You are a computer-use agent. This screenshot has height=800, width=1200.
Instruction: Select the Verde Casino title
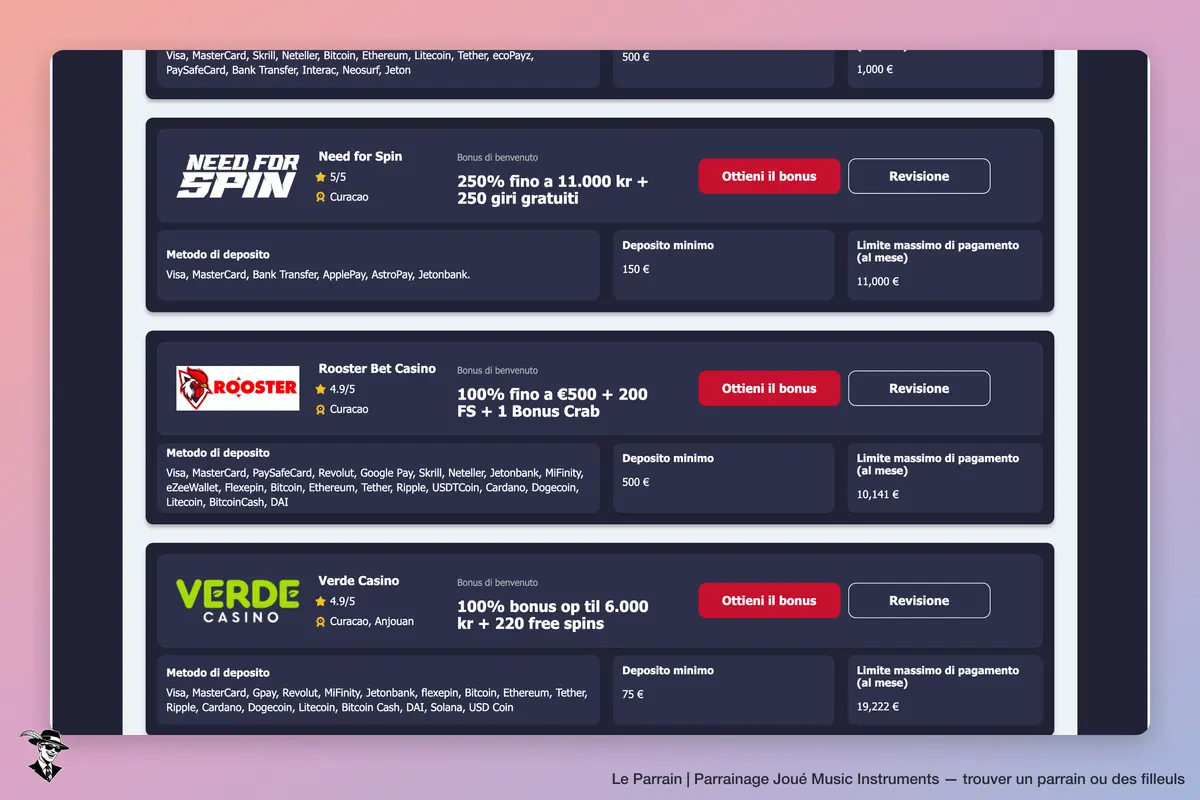coord(358,580)
